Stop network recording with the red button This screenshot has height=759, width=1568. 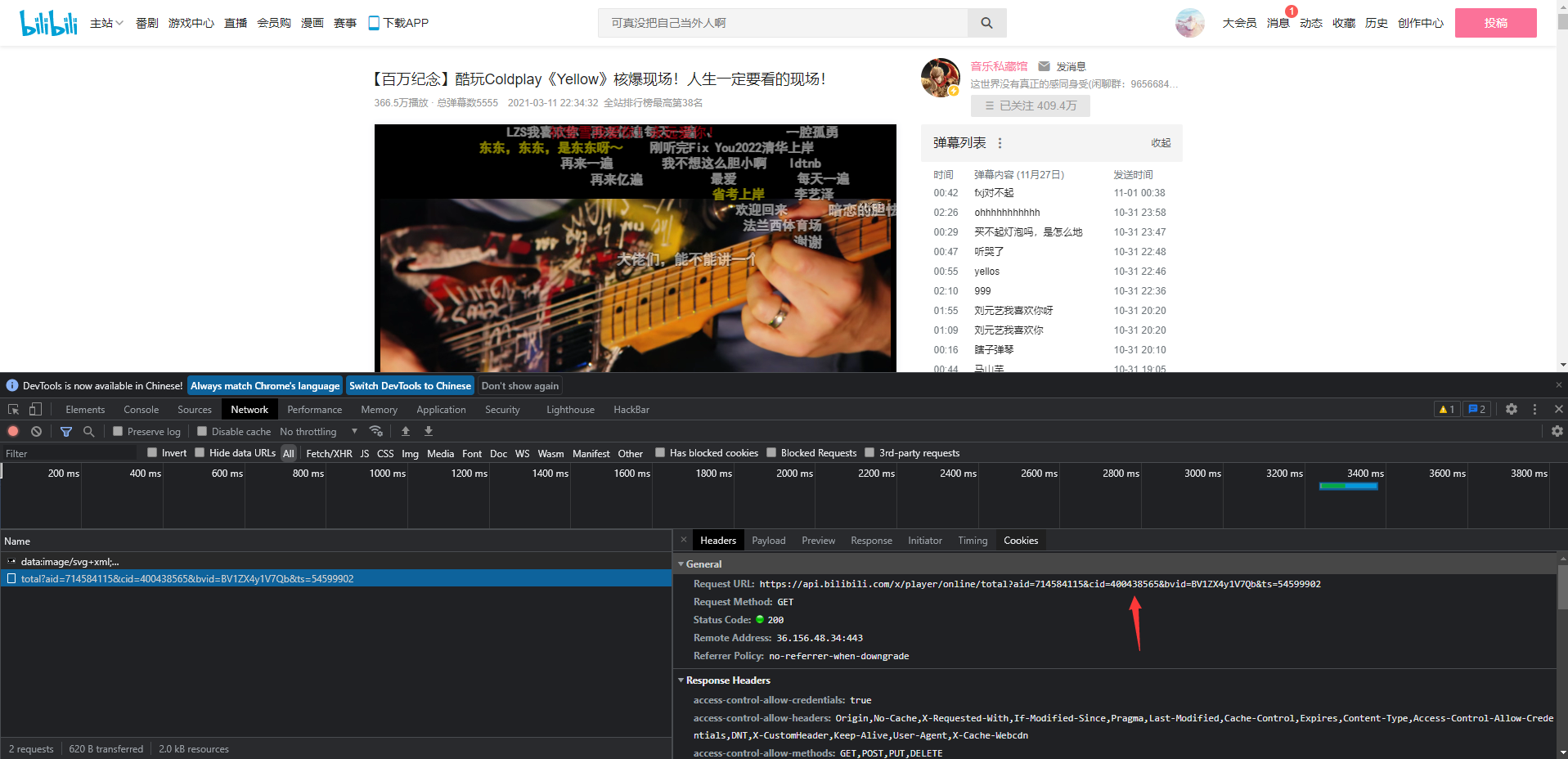click(13, 431)
